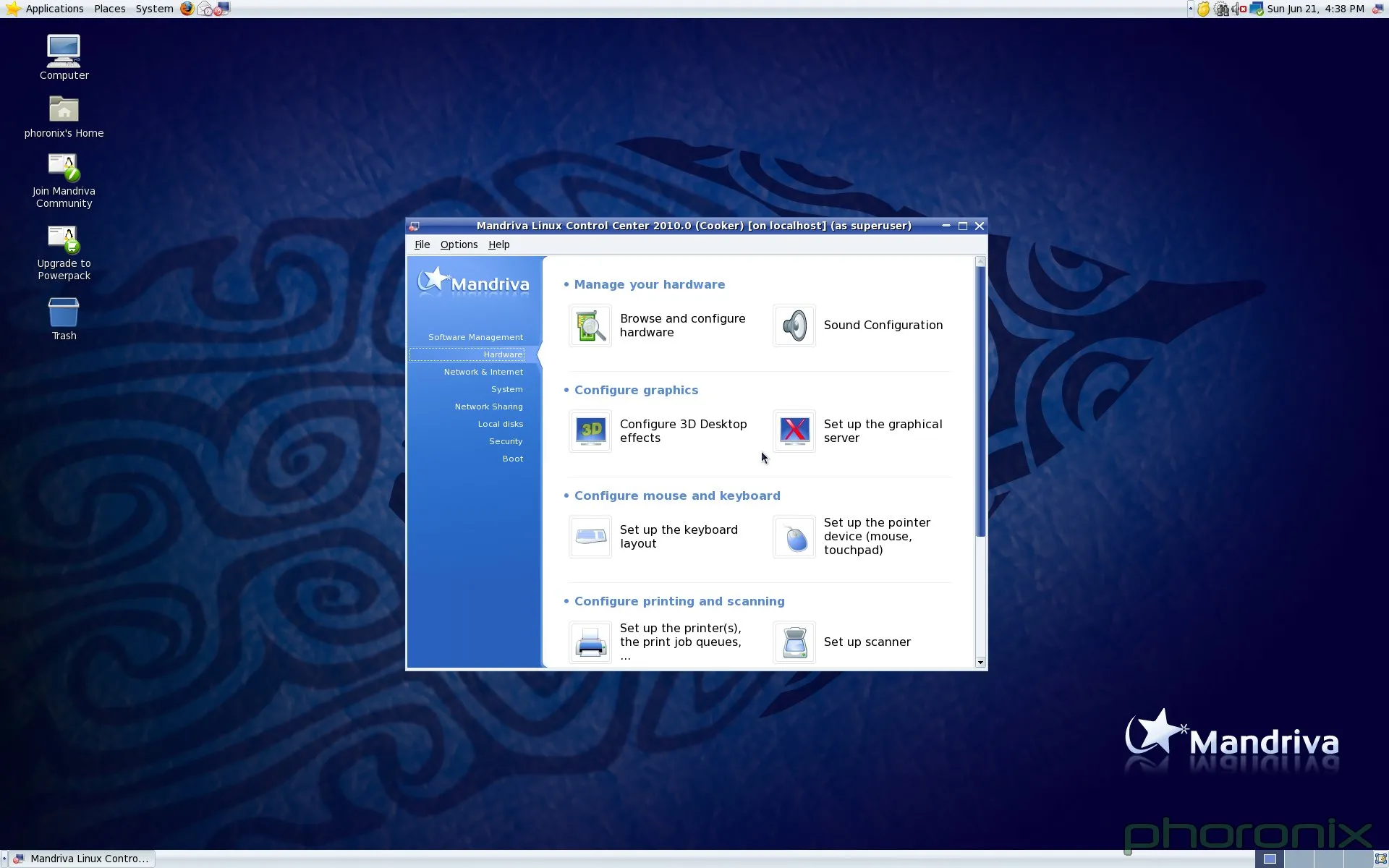Screen dimensions: 1389x868
Task: Open the printer setup icon
Action: [590, 642]
